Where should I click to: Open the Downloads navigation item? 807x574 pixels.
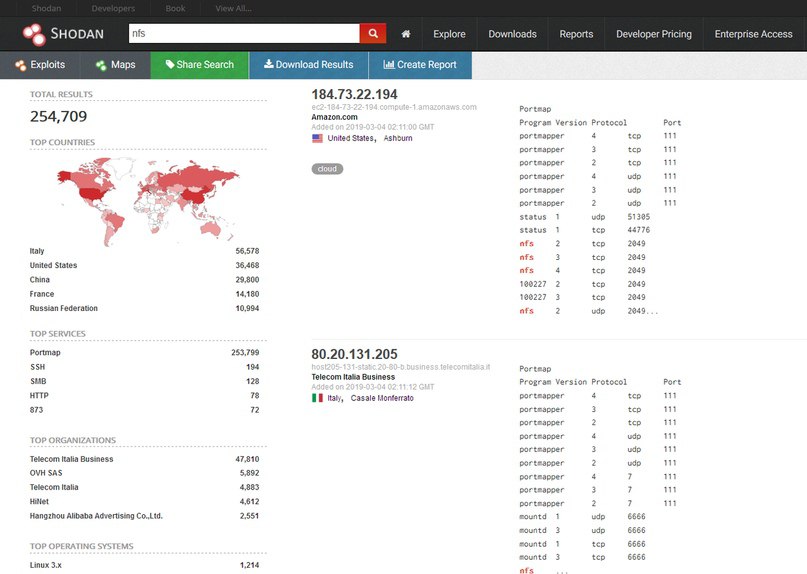512,34
